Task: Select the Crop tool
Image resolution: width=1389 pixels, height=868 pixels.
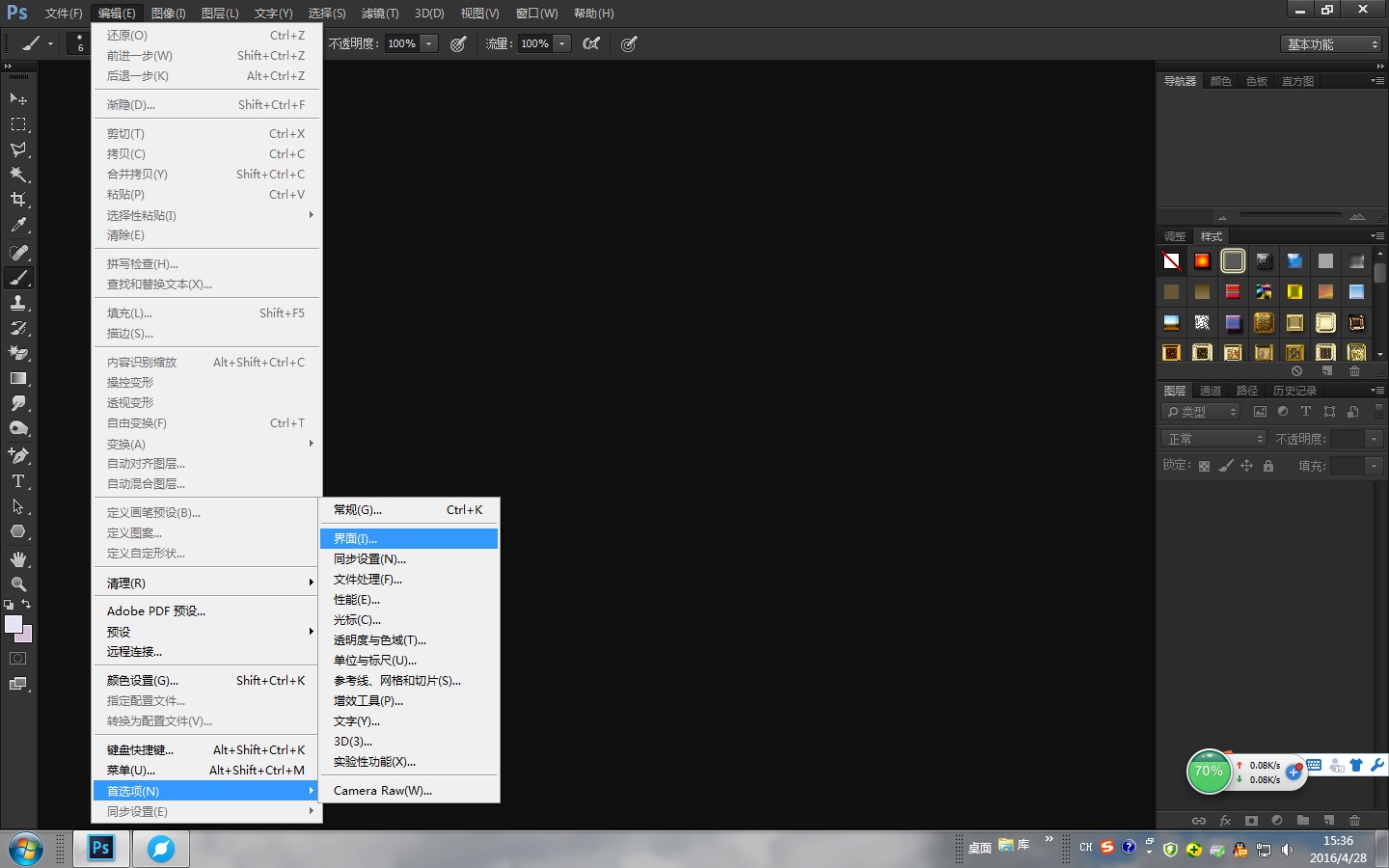Action: (x=18, y=200)
